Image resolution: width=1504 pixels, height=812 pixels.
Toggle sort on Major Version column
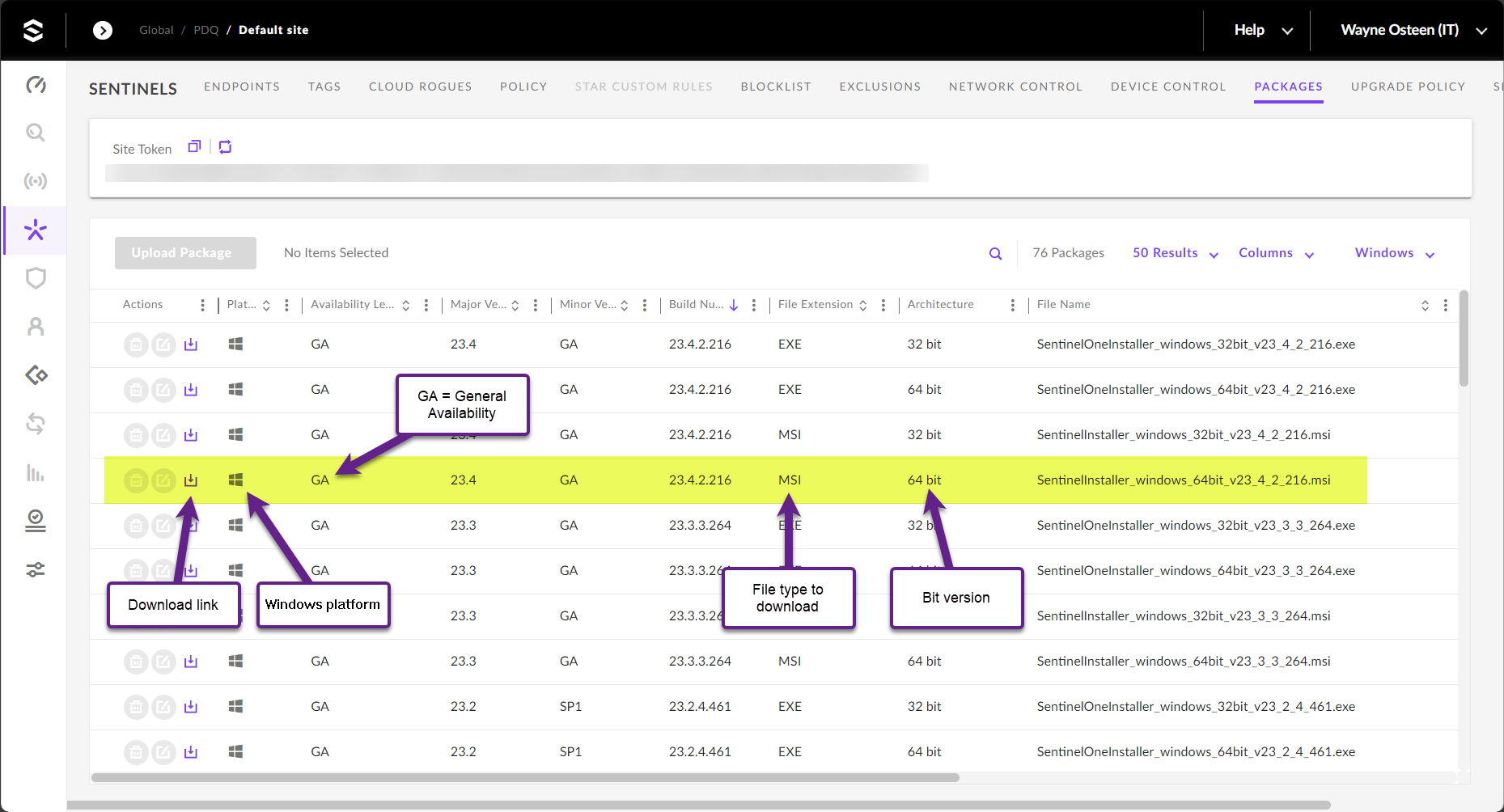[515, 305]
